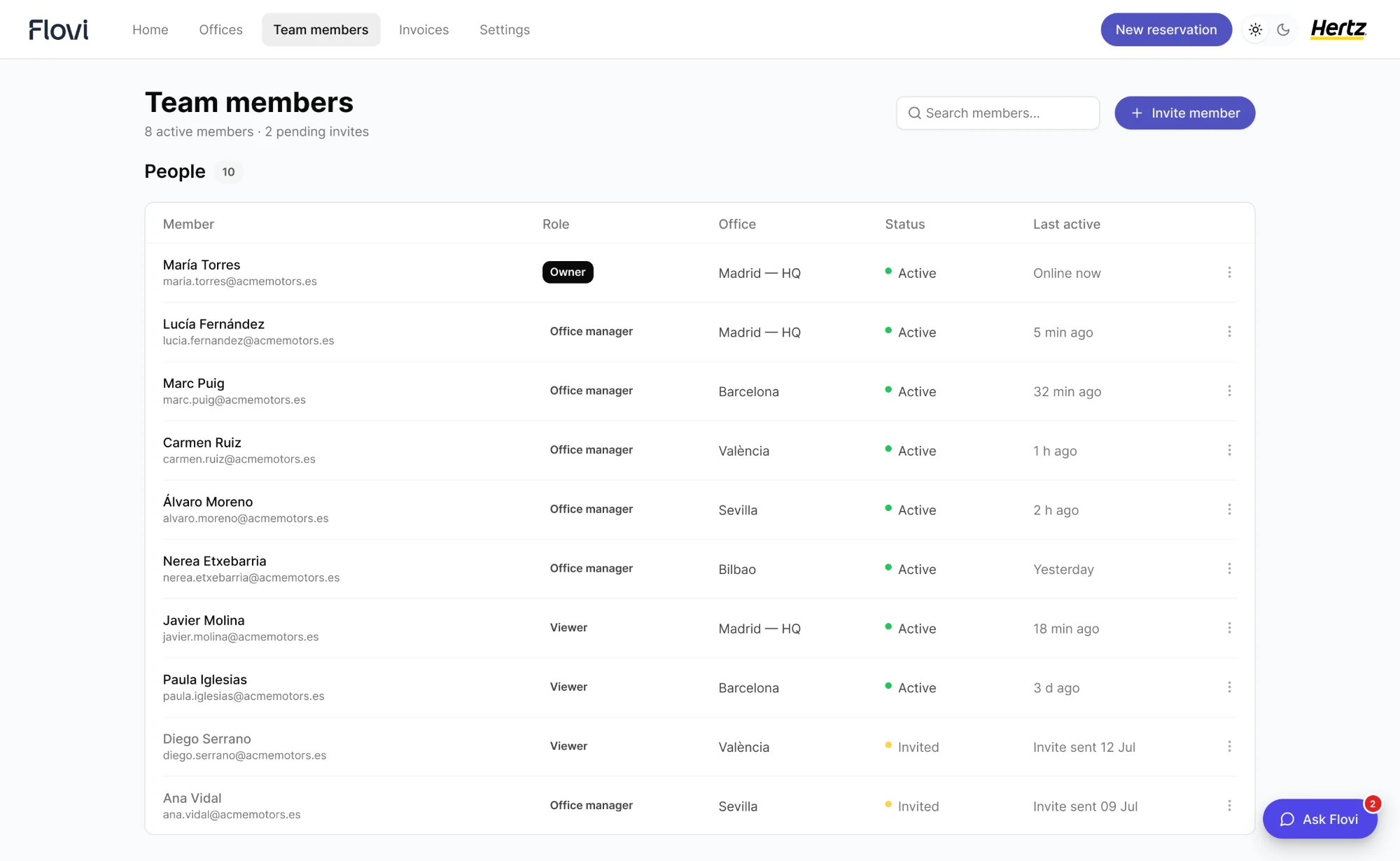Viewport: 1400px width, 861px height.
Task: Open actions menu for Lucía Fernández
Action: pyautogui.click(x=1229, y=332)
